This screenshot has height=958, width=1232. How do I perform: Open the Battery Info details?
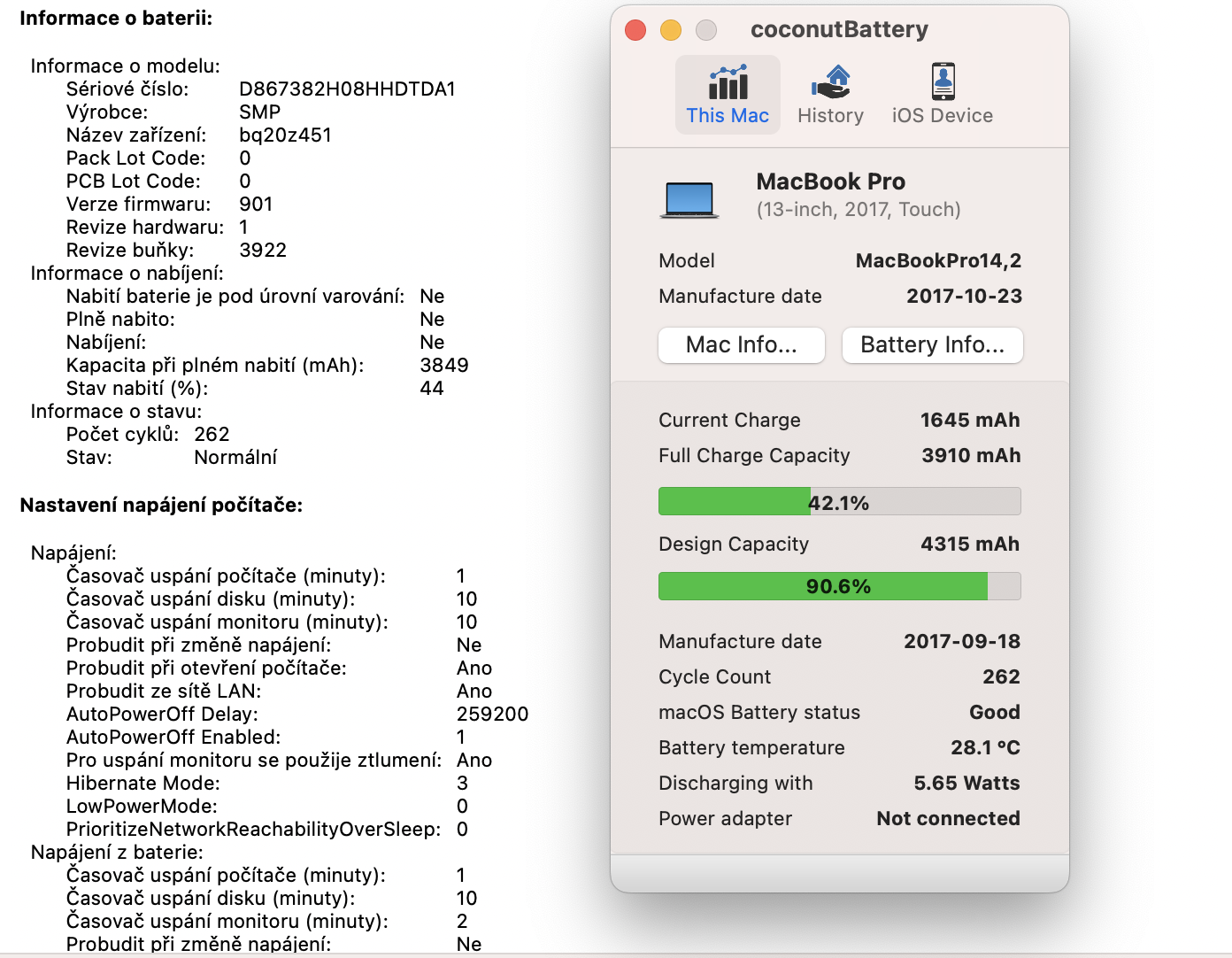932,345
